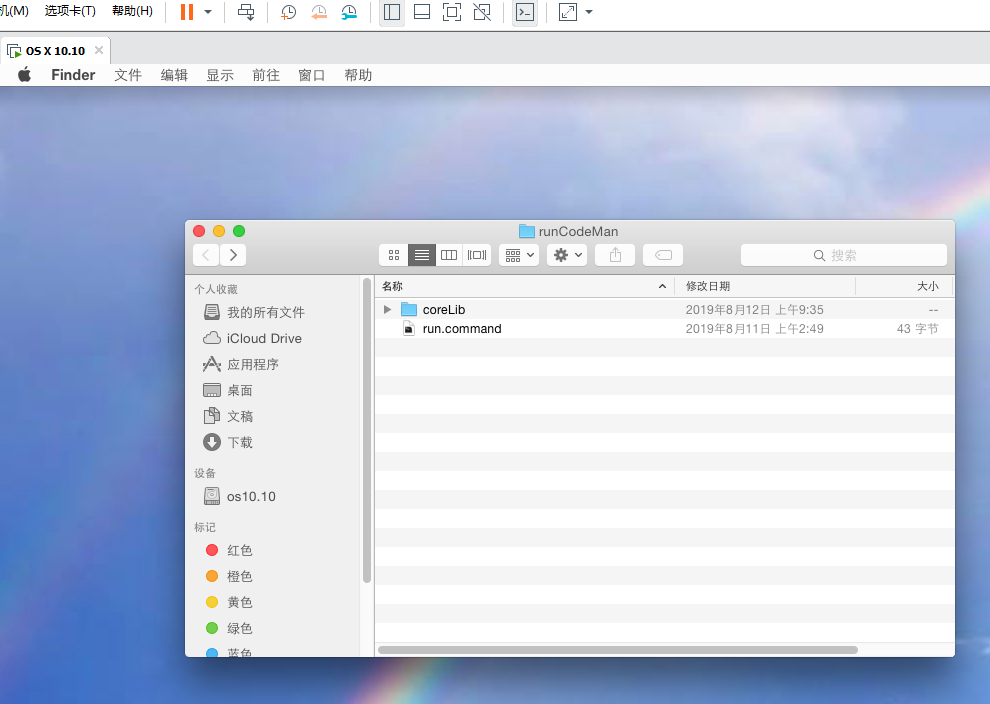990x704 pixels.
Task: Enter VMware full screen mode
Action: point(452,12)
